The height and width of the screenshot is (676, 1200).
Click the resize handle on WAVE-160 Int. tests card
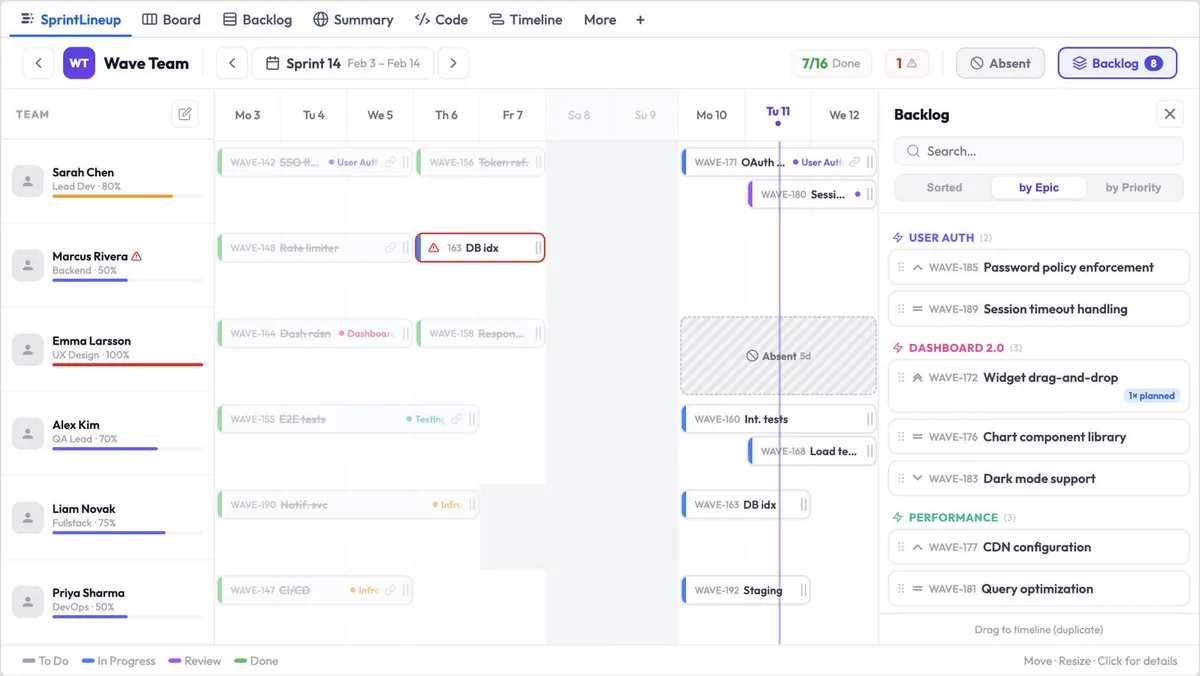[869, 420]
